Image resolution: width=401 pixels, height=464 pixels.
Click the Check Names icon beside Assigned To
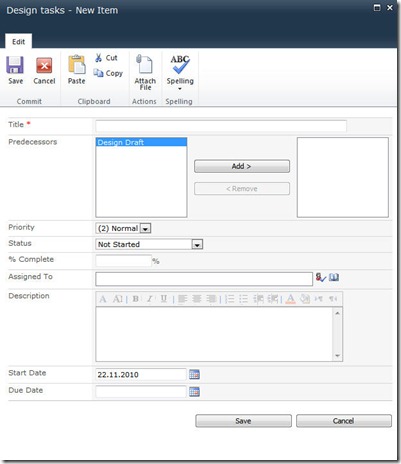point(321,277)
